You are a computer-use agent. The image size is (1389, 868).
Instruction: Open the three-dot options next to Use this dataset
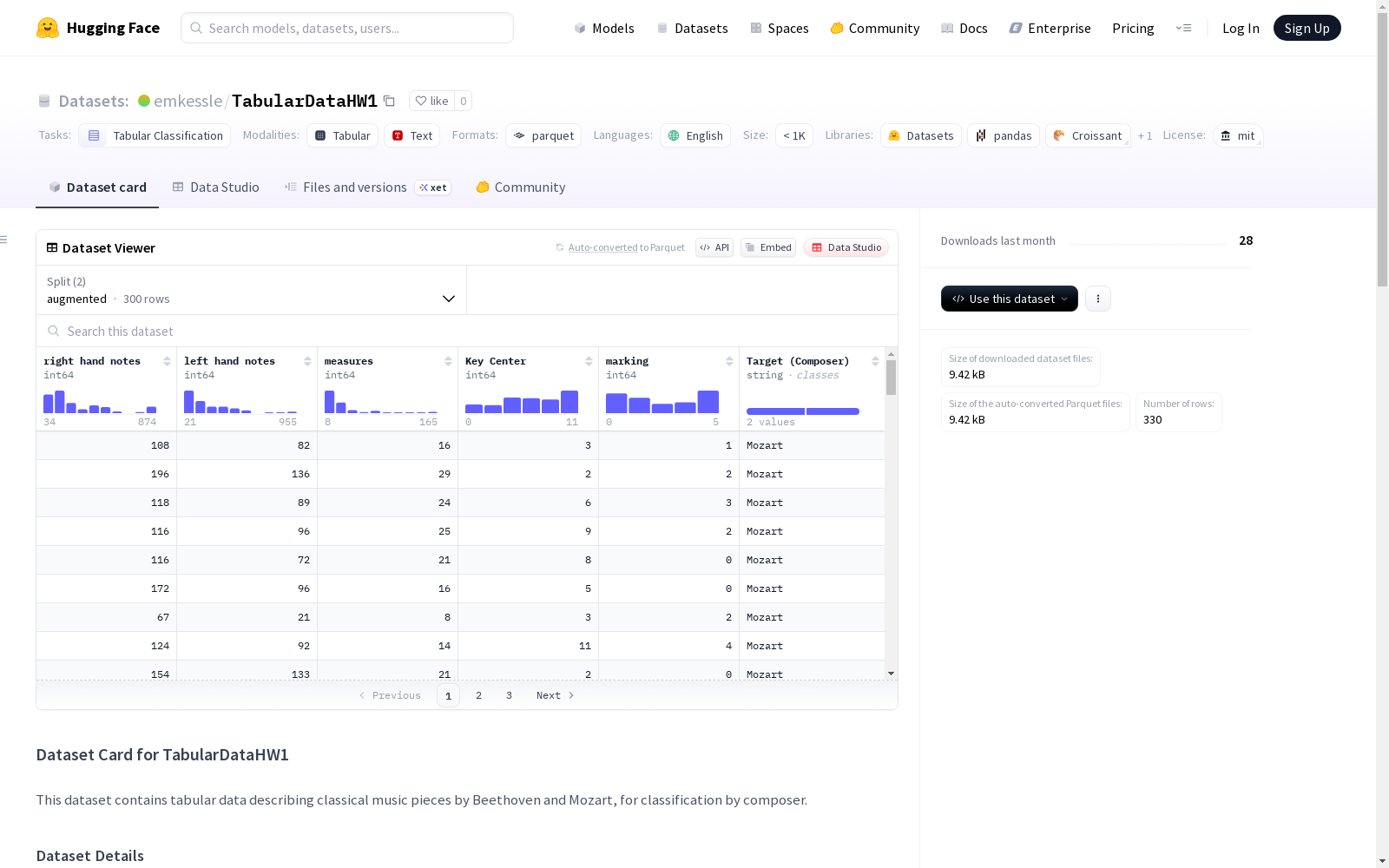1098,299
